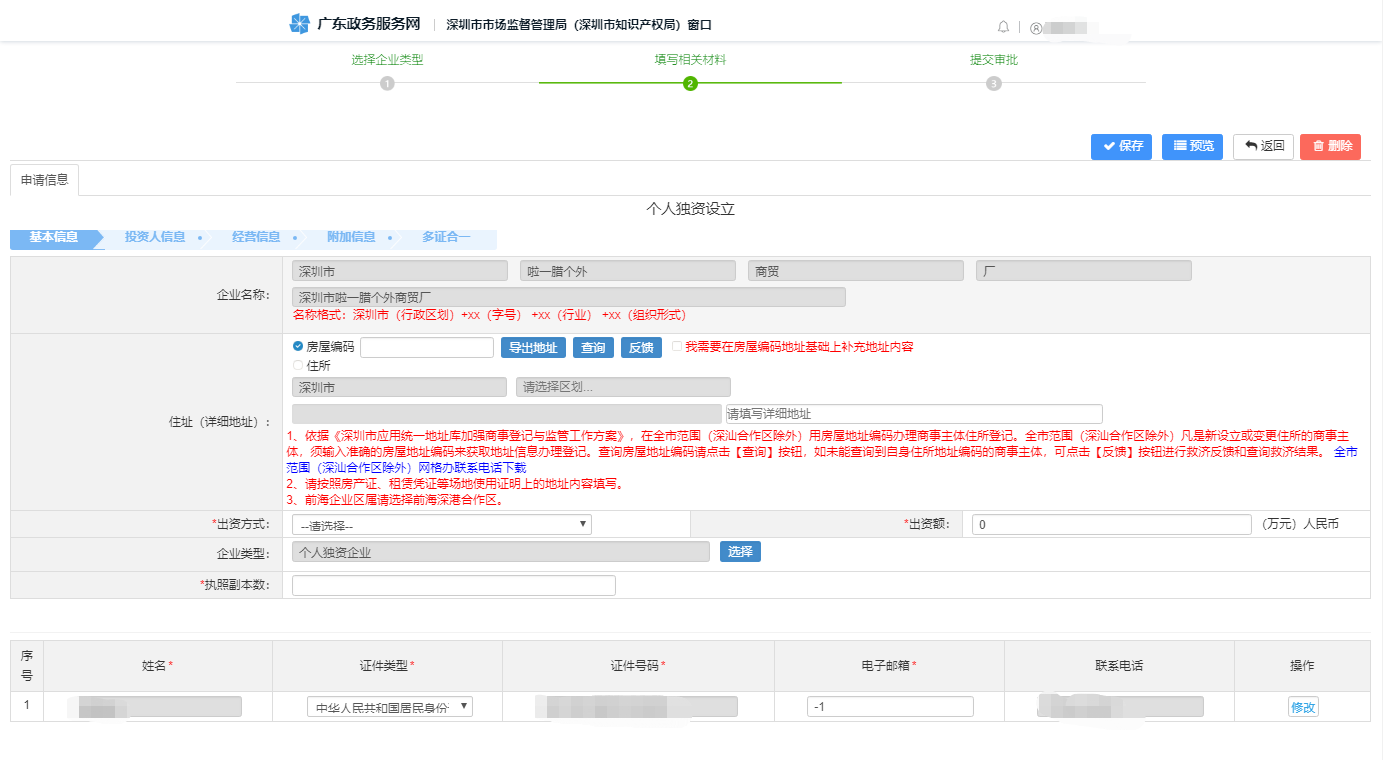This screenshot has height=760, width=1383.
Task: Click the 申请信息 tab
Action: point(44,180)
